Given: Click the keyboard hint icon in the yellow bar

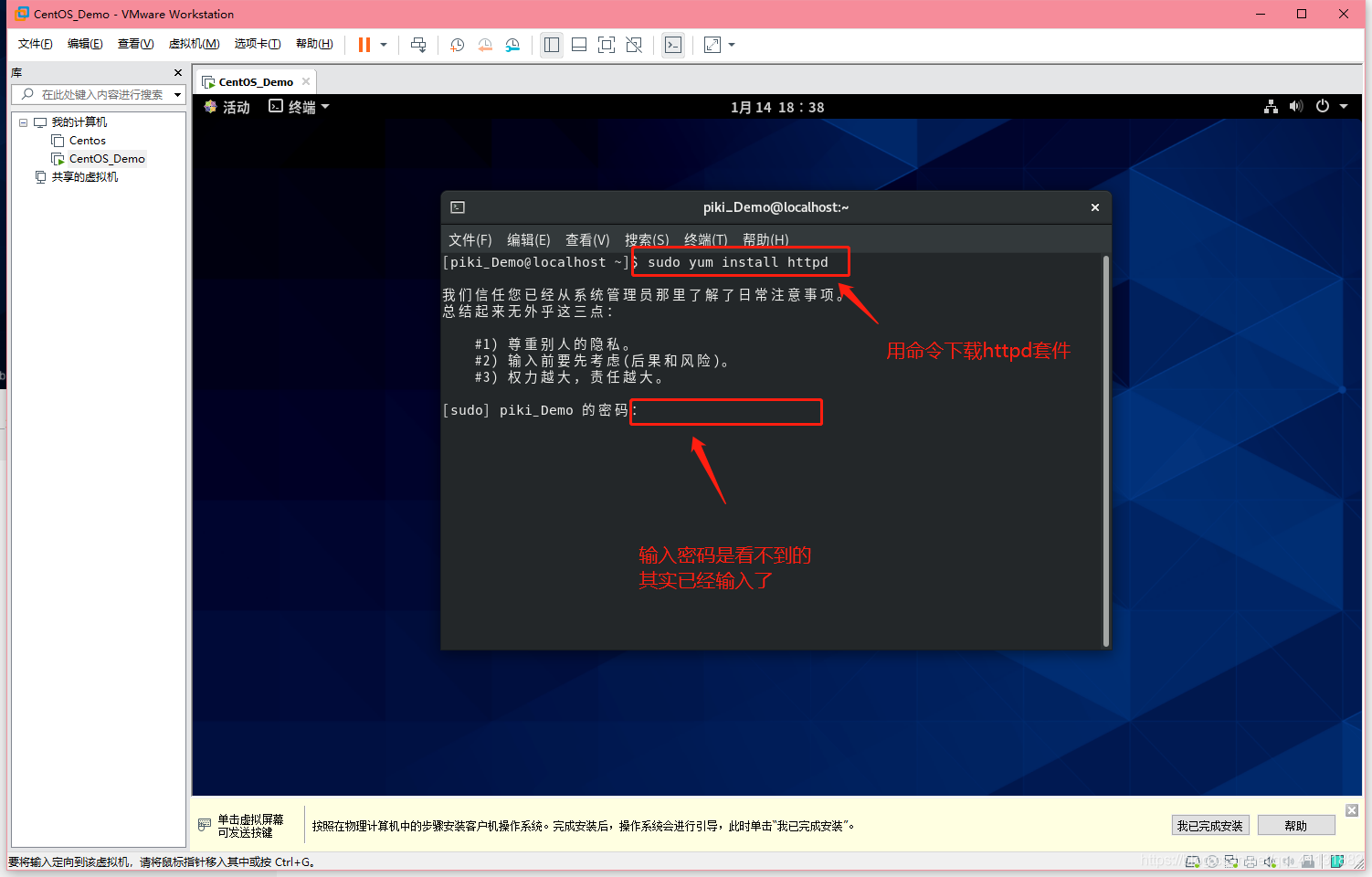Looking at the screenshot, I should point(205,825).
